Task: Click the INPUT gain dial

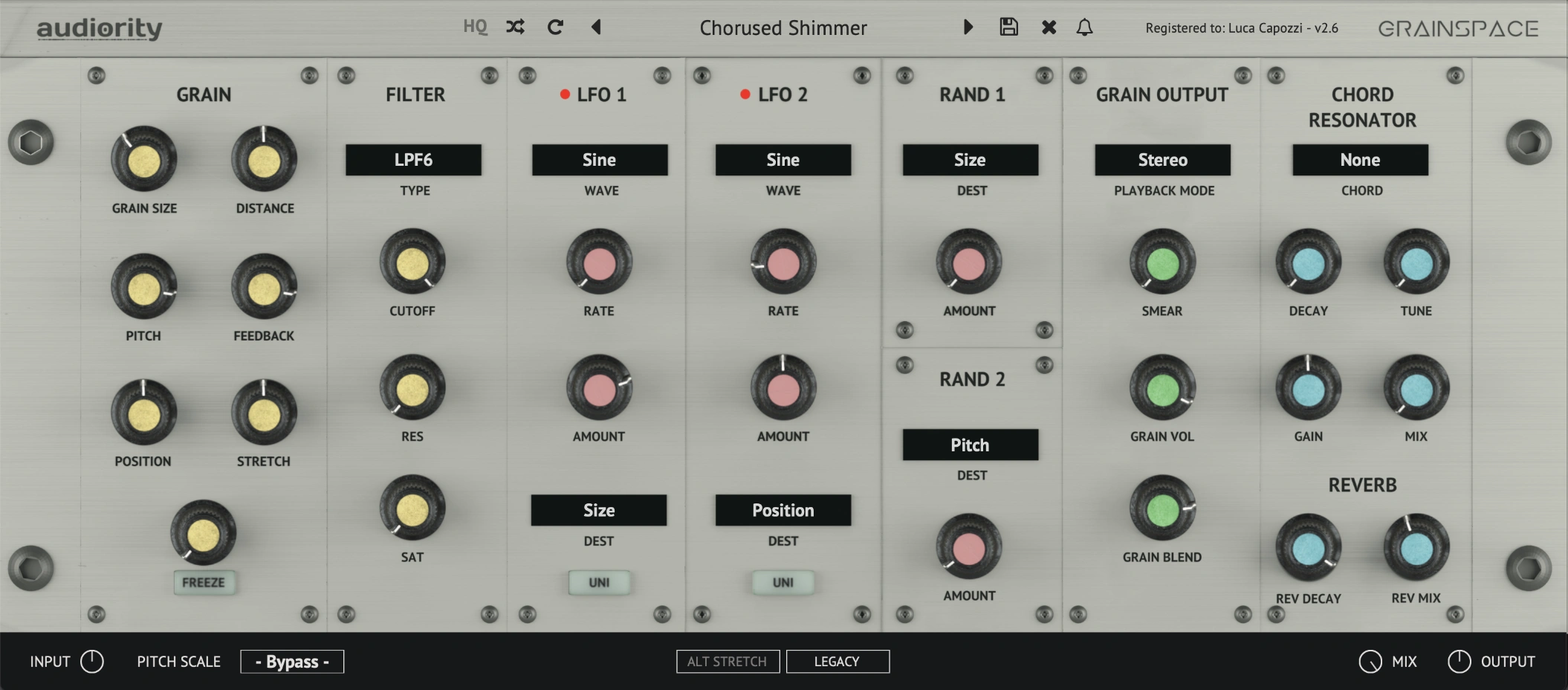Action: coord(92,661)
